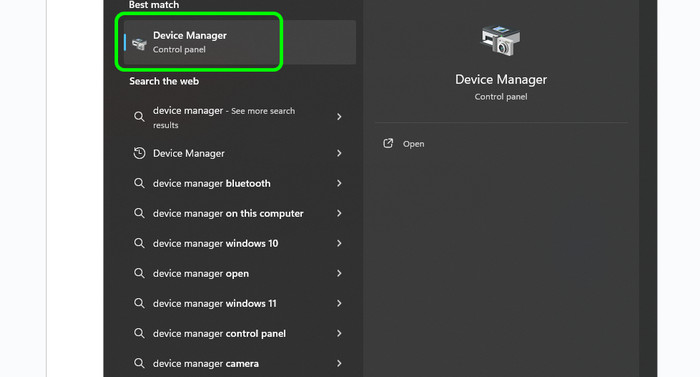Click the small Device Manager icon in best match
Image resolution: width=700 pixels, height=377 pixels.
(x=139, y=43)
